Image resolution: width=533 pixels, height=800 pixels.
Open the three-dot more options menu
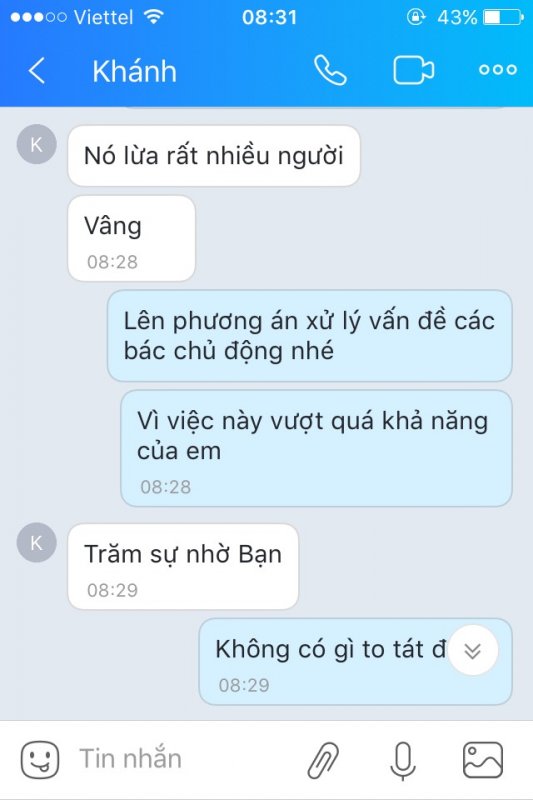pos(498,70)
